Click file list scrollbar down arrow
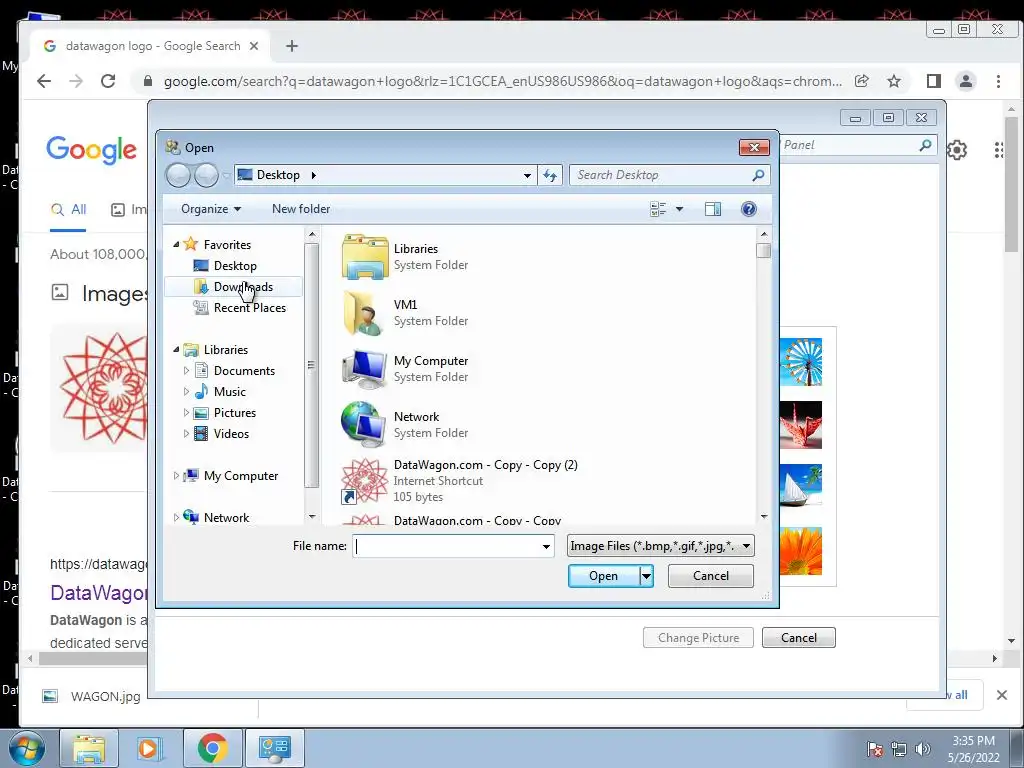This screenshot has width=1024, height=768. click(763, 517)
